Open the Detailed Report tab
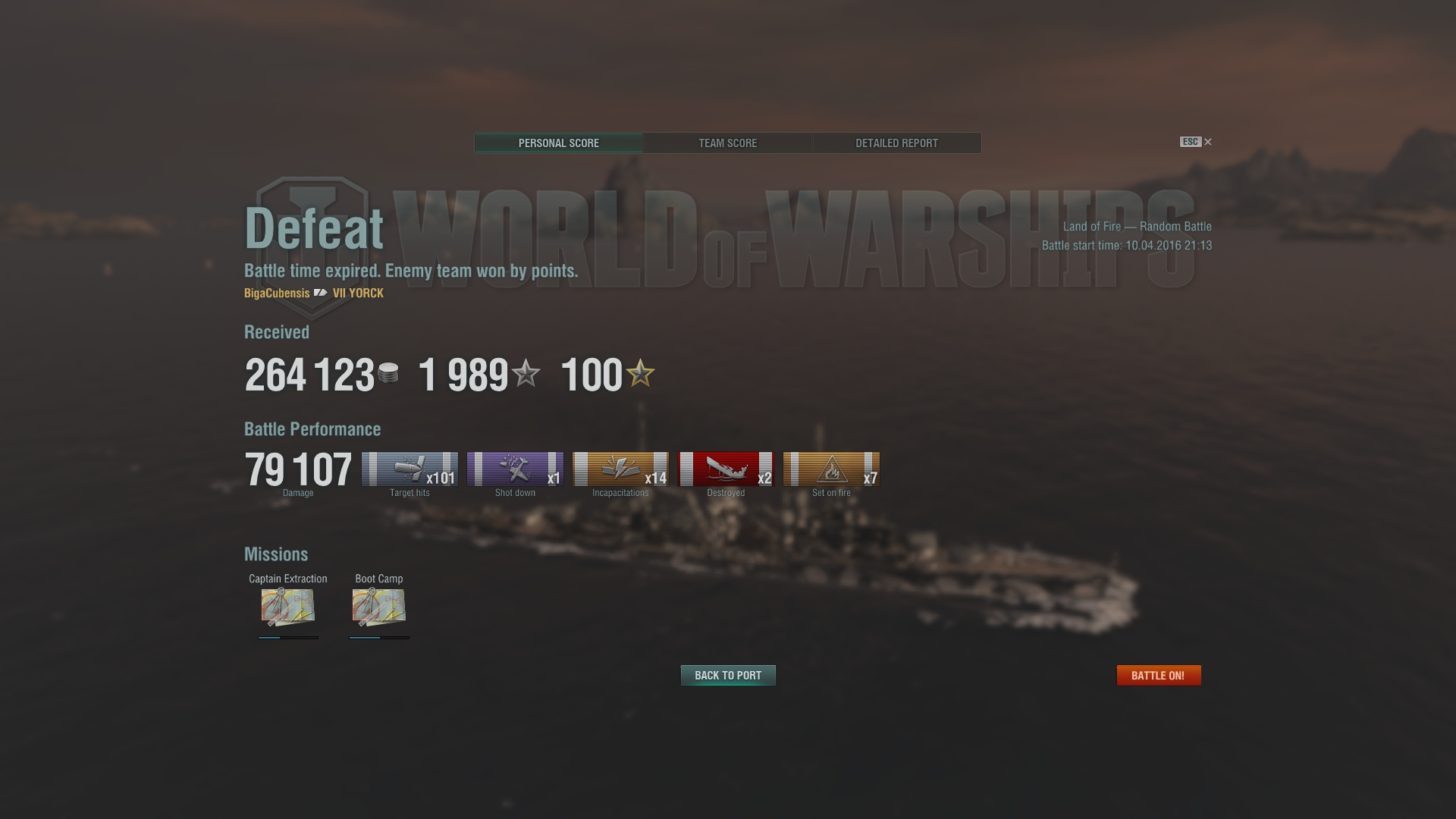This screenshot has width=1456, height=819. coord(896,143)
